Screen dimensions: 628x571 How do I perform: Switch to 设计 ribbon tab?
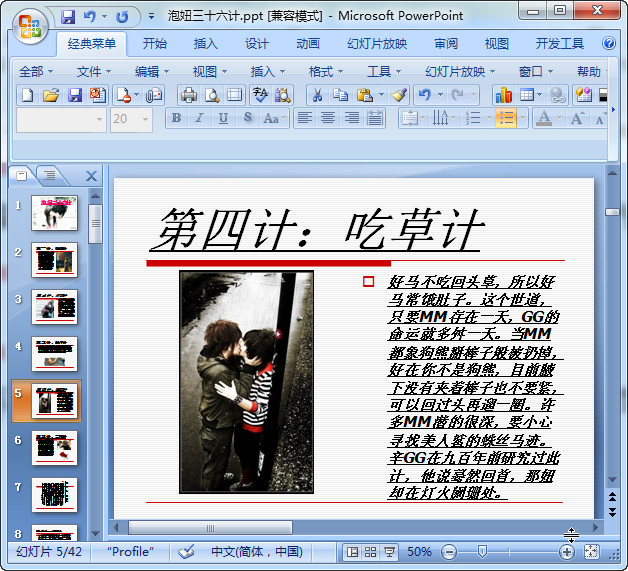(257, 43)
